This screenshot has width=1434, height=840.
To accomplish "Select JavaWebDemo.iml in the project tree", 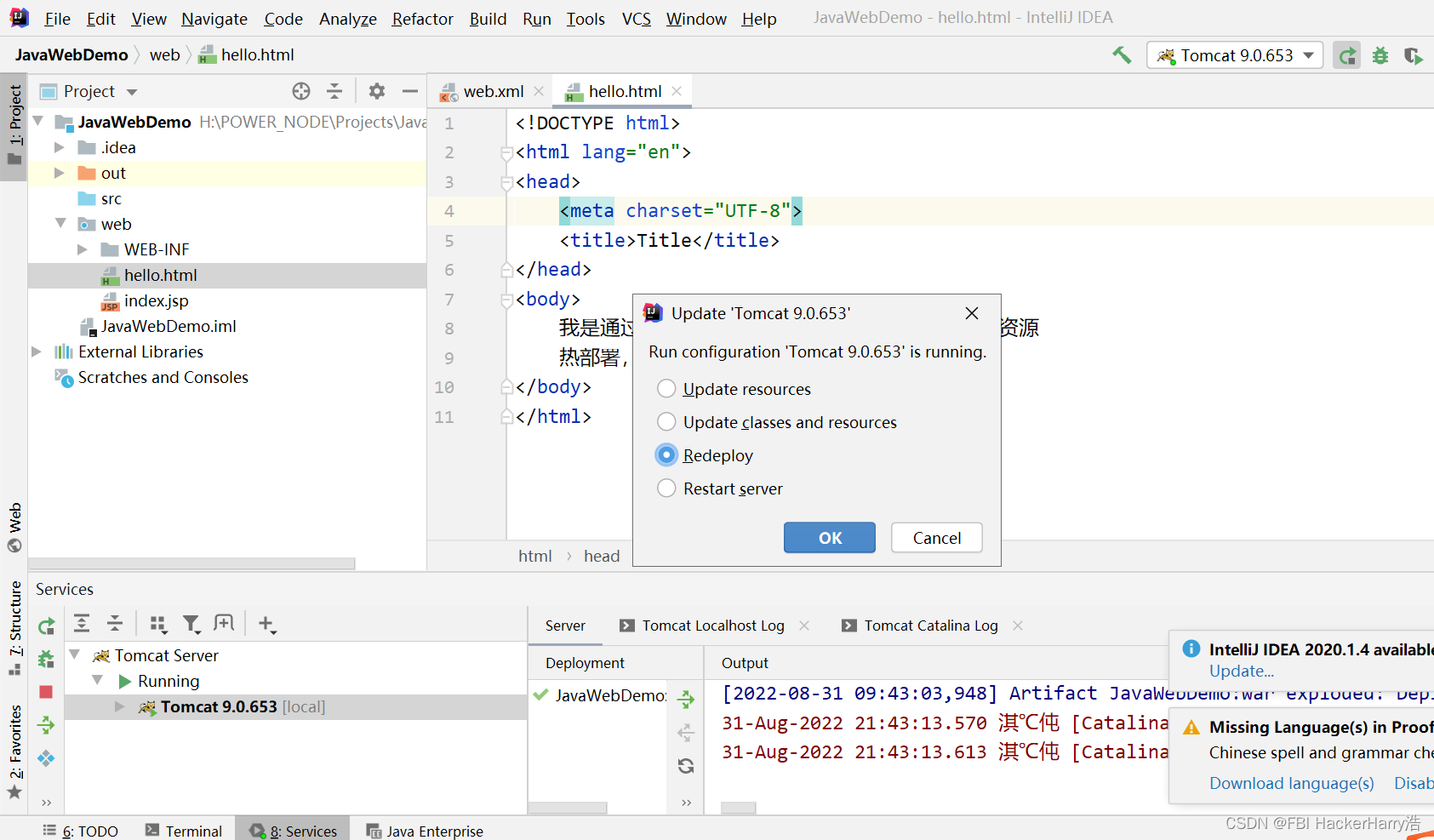I will (169, 326).
